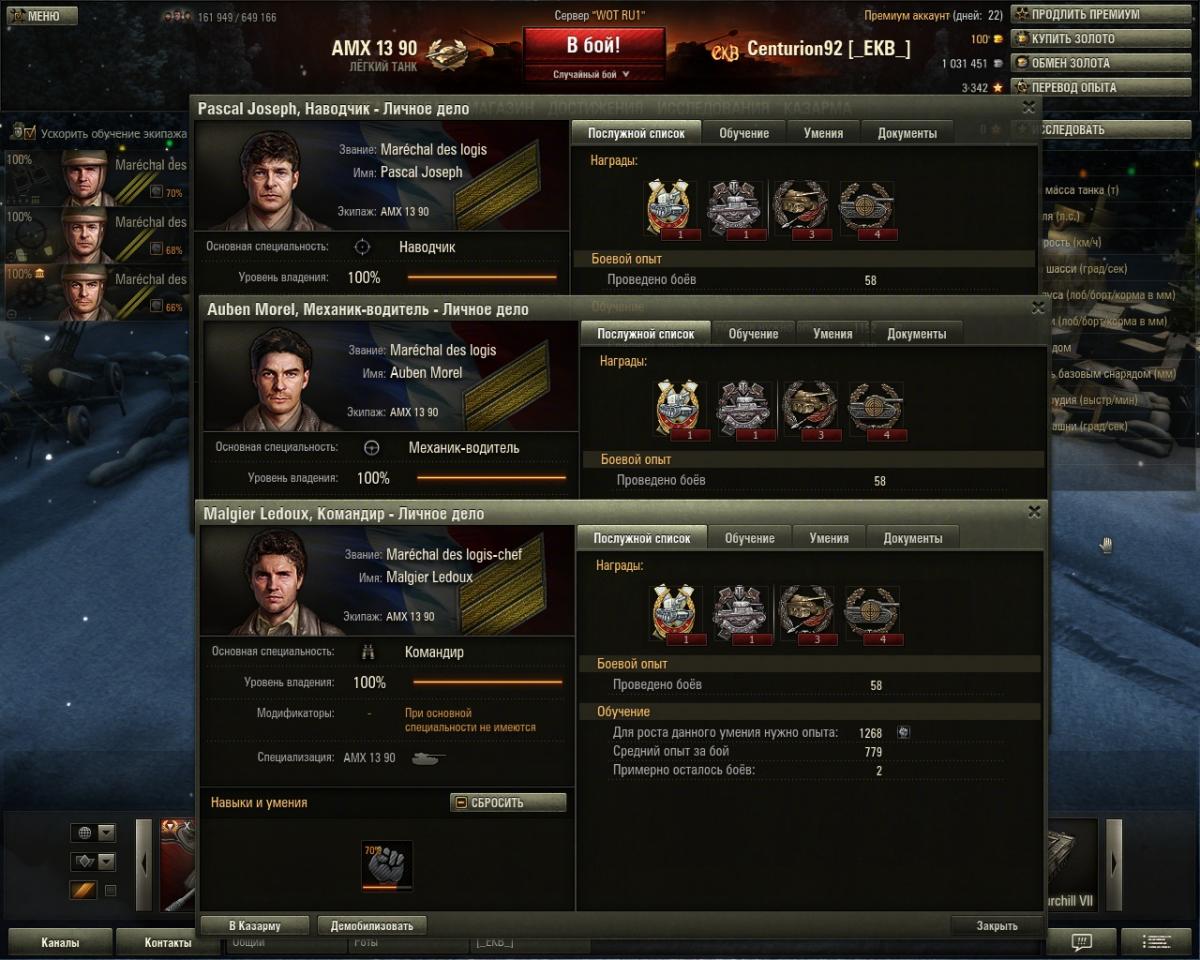This screenshot has width=1200, height=960.
Task: Open the chat window icon at bottom right
Action: point(1082,942)
